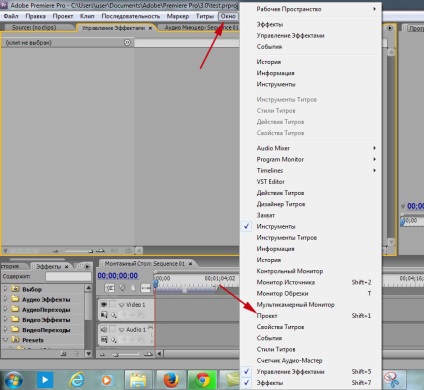Expand the Аудио Эффекты folder

(x=5, y=299)
